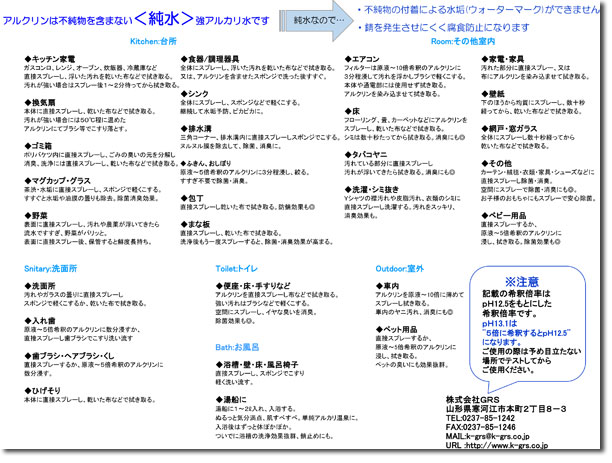
Task: Click the address '山形県寒河江市本町2丁目8-3'
Action: tap(506, 409)
